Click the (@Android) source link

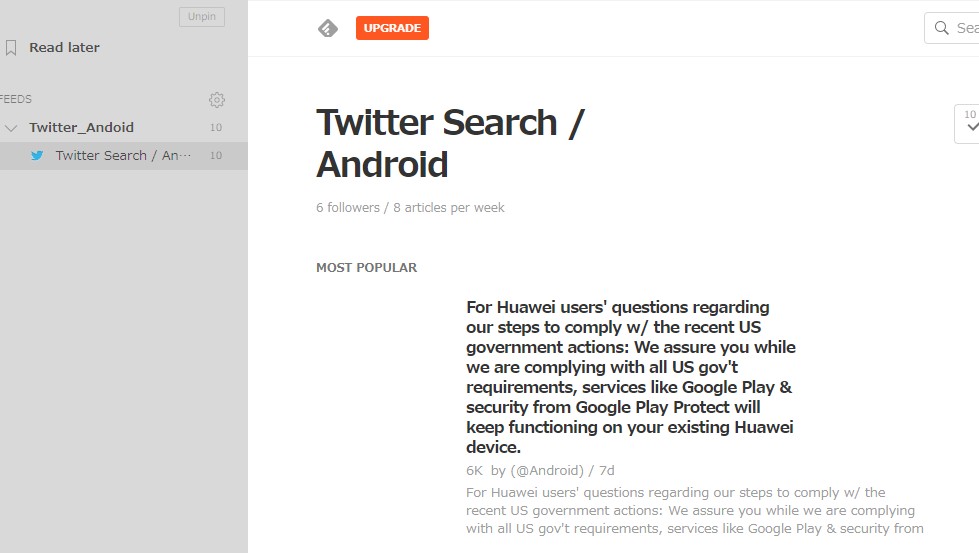click(547, 470)
